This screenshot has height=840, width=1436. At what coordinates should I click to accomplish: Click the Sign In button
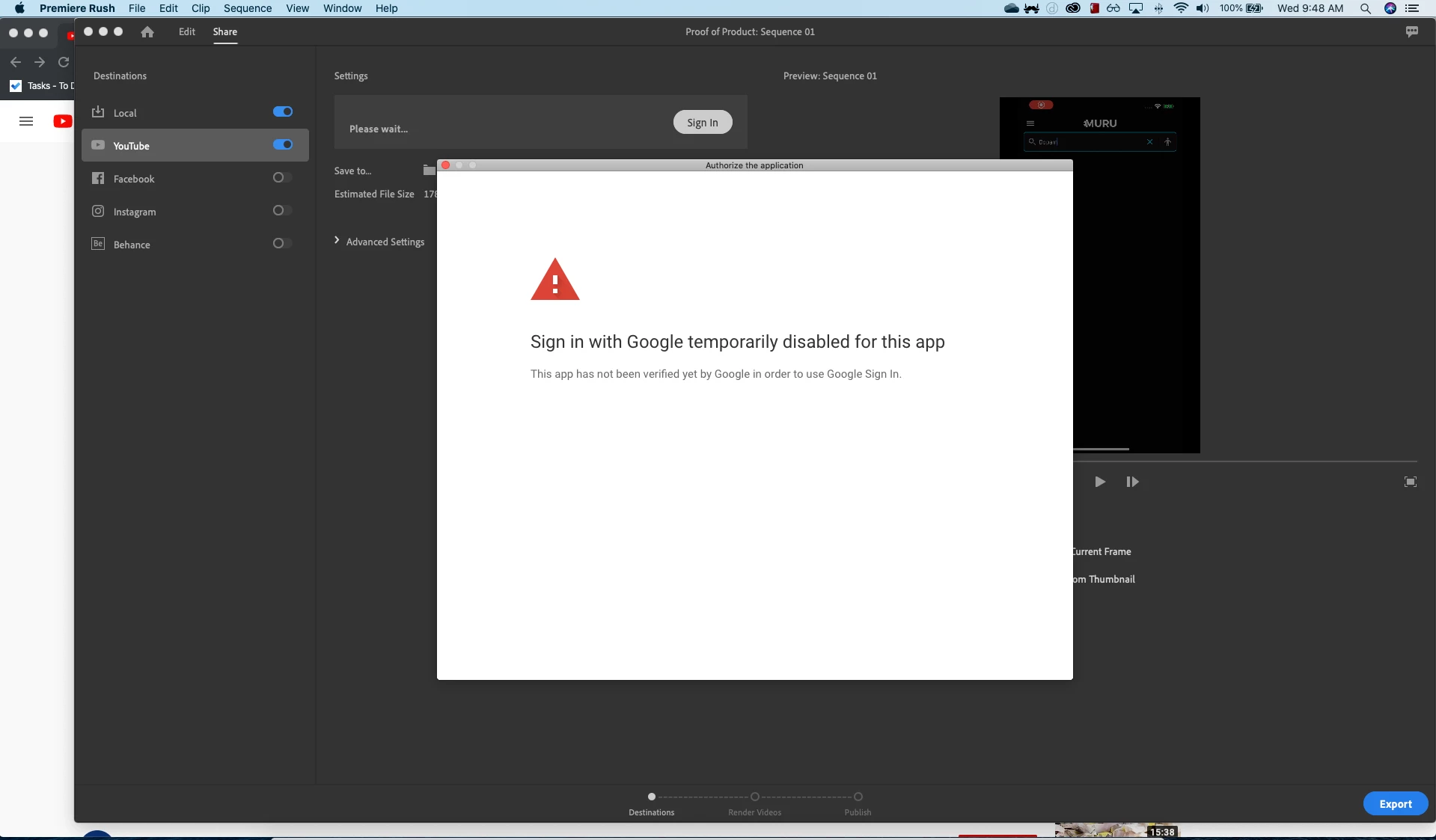click(x=703, y=123)
